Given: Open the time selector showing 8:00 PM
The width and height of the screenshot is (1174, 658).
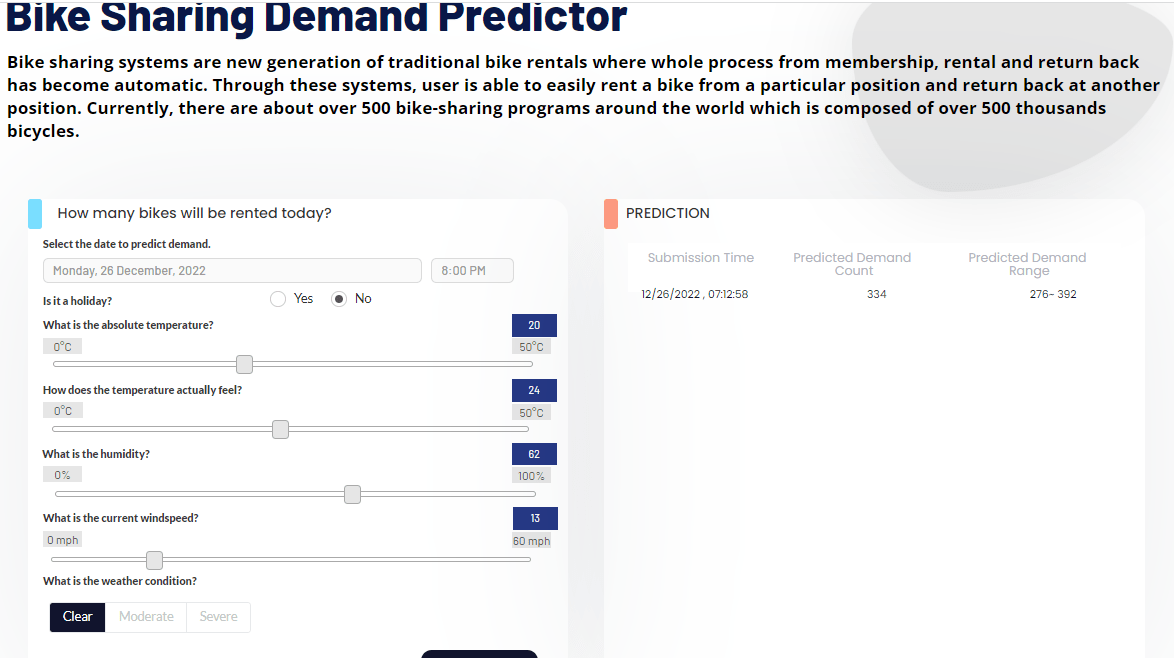Looking at the screenshot, I should click(x=472, y=270).
